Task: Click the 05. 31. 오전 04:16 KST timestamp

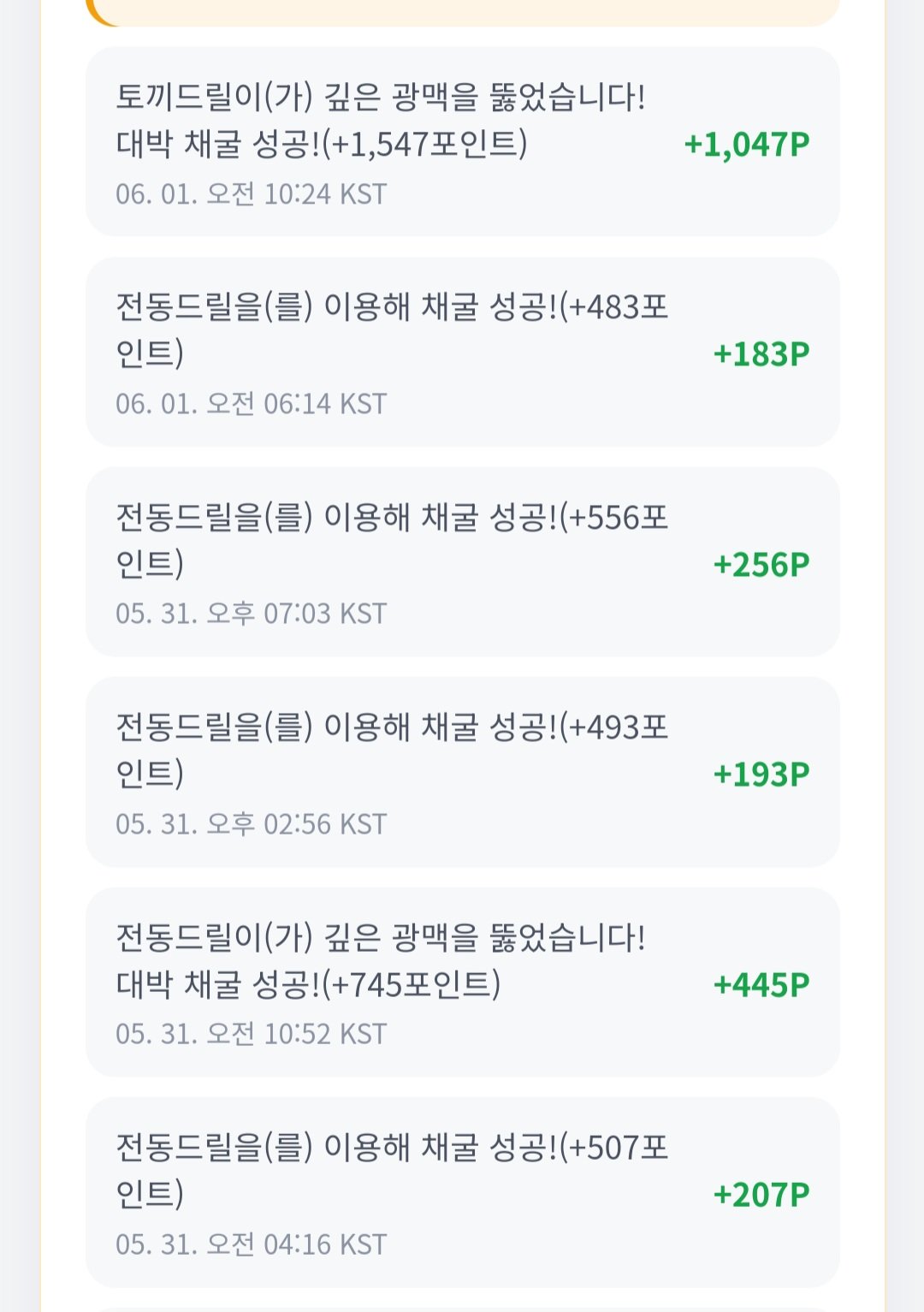Action: (252, 1244)
